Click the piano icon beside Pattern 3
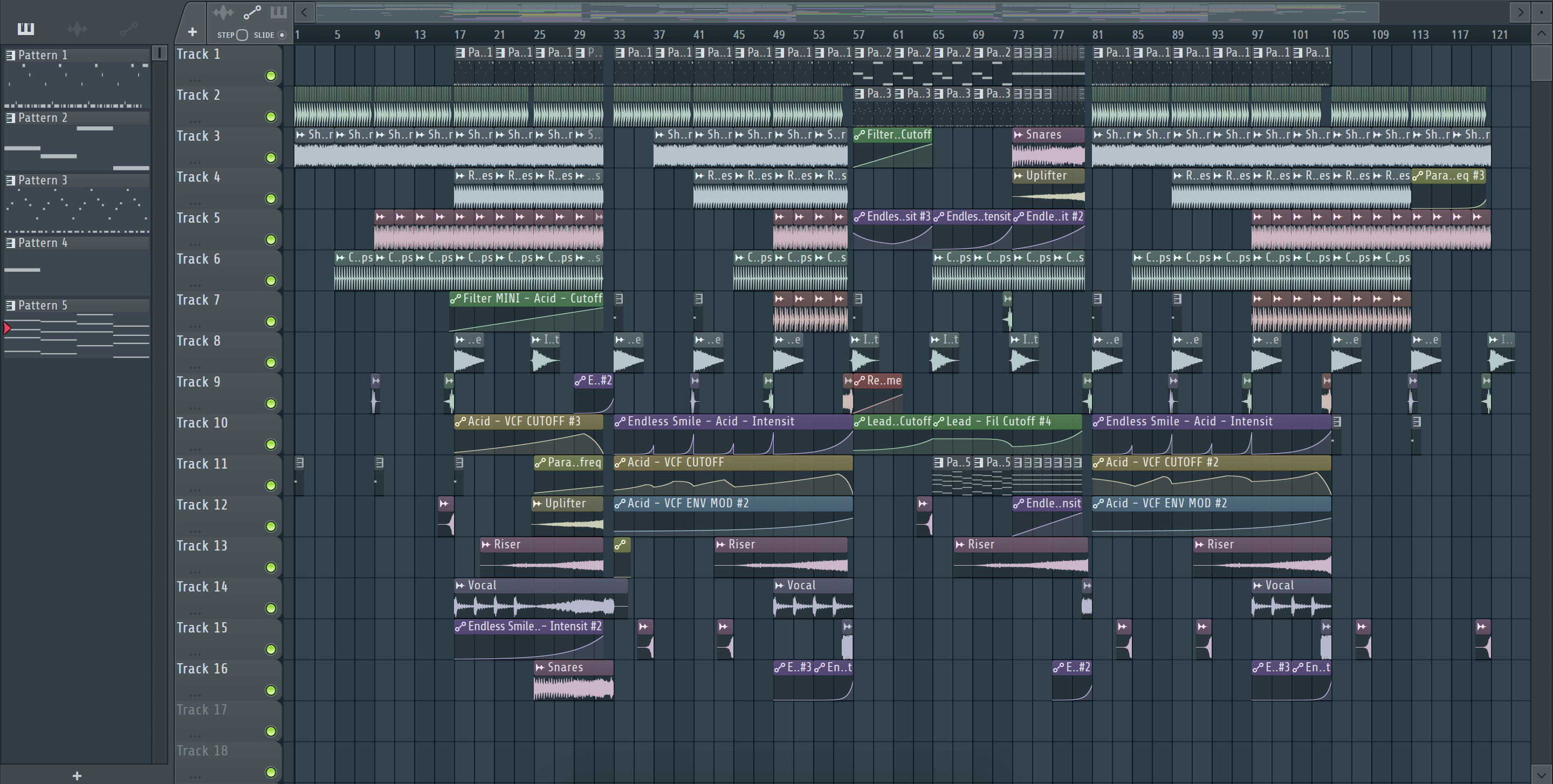The width and height of the screenshot is (1553, 784). click(x=11, y=181)
